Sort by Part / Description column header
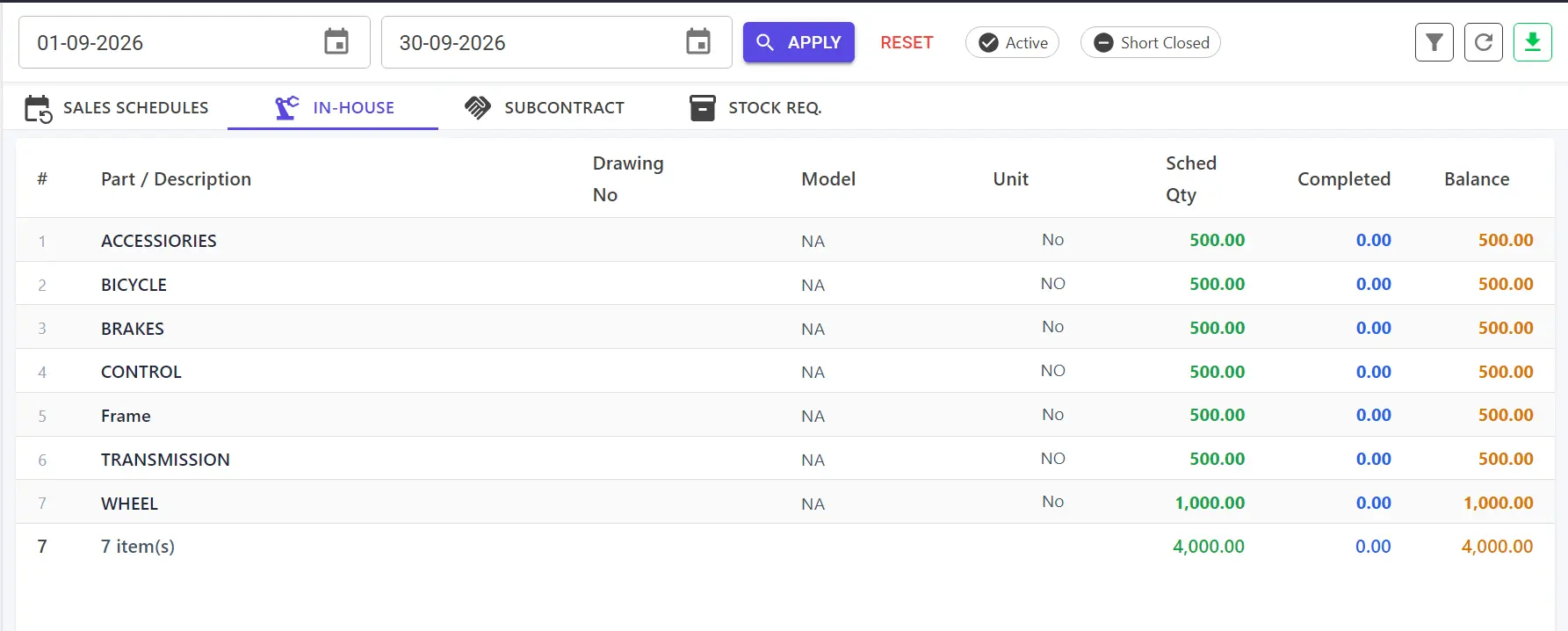The height and width of the screenshot is (631, 1568). pyautogui.click(x=176, y=179)
